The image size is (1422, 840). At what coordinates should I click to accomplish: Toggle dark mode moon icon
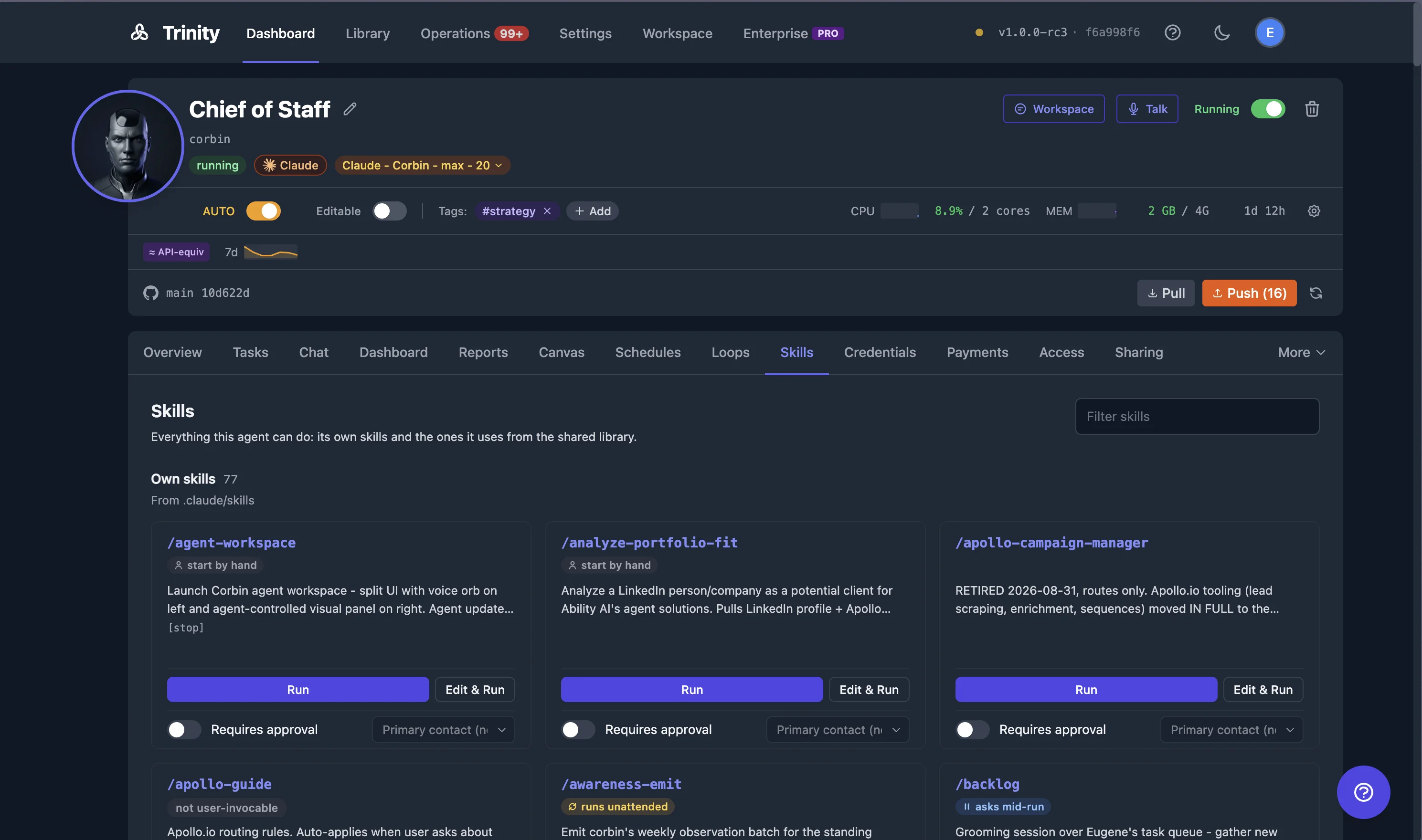coord(1222,32)
